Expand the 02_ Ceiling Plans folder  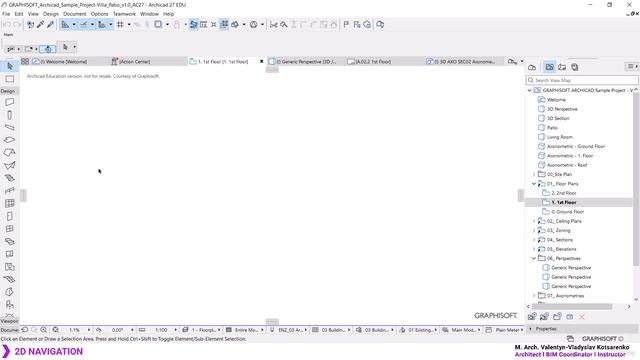pyautogui.click(x=534, y=221)
